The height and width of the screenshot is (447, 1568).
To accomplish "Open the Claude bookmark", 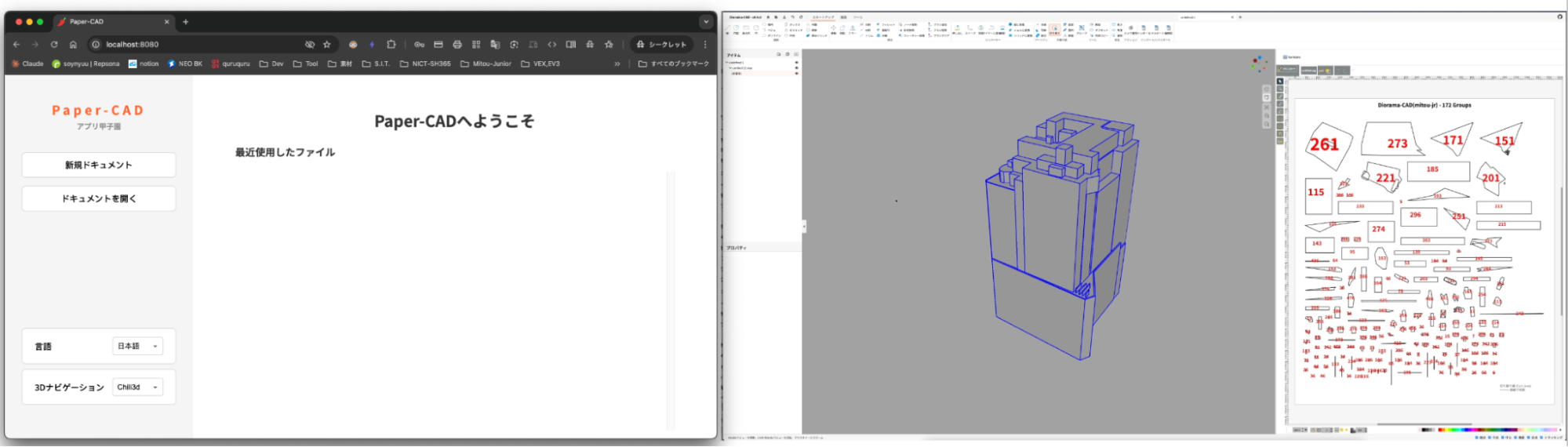I will click(27, 64).
